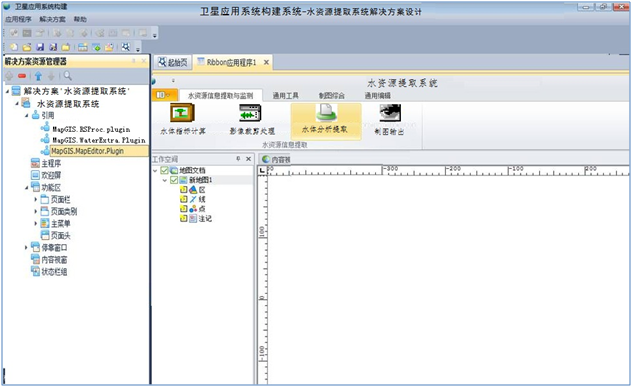The width and height of the screenshot is (633, 387).
Task: Collapse the 地图文档 node in workspace
Action: click(155, 171)
